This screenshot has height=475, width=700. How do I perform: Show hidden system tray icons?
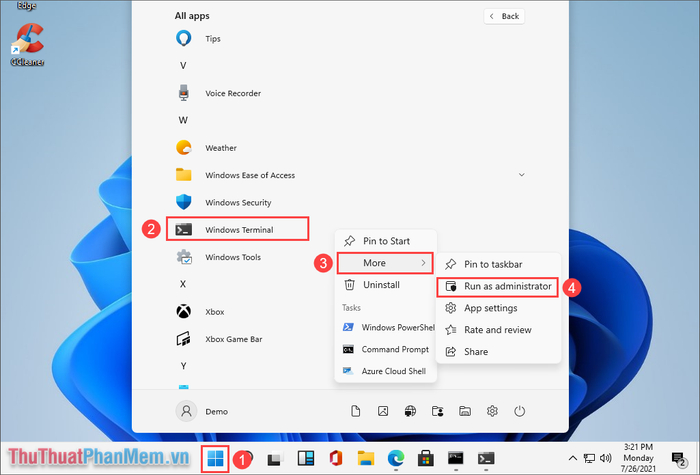[x=573, y=458]
